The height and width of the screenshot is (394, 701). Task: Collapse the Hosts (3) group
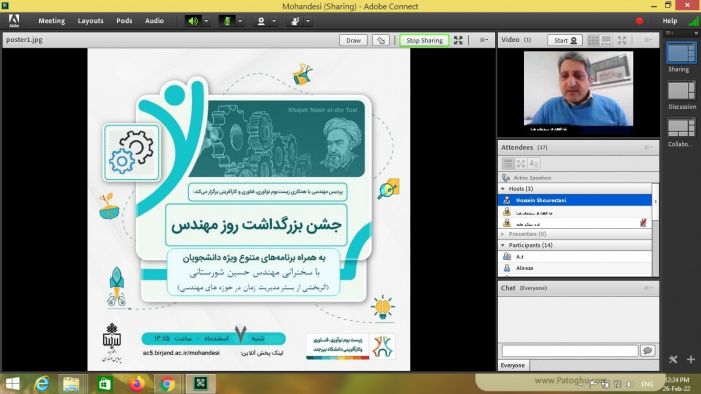pyautogui.click(x=503, y=189)
